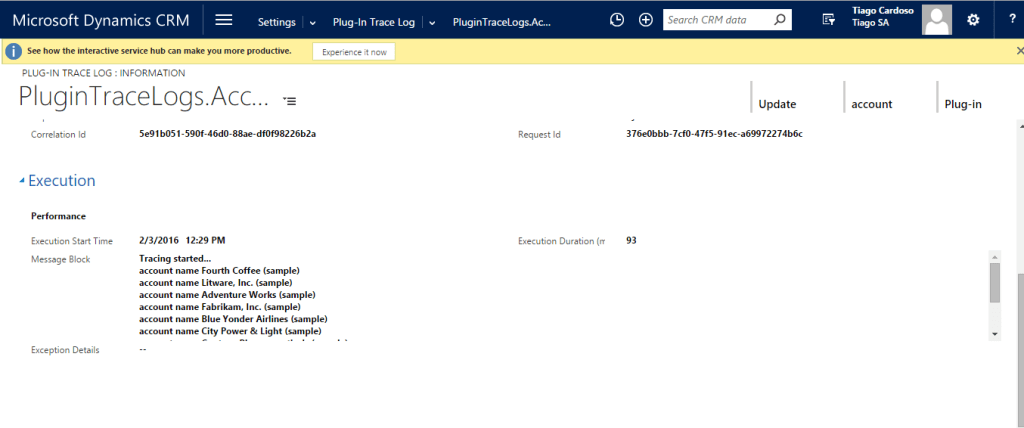Click the Message Block field label
Image resolution: width=1024 pixels, height=428 pixels.
[61, 259]
